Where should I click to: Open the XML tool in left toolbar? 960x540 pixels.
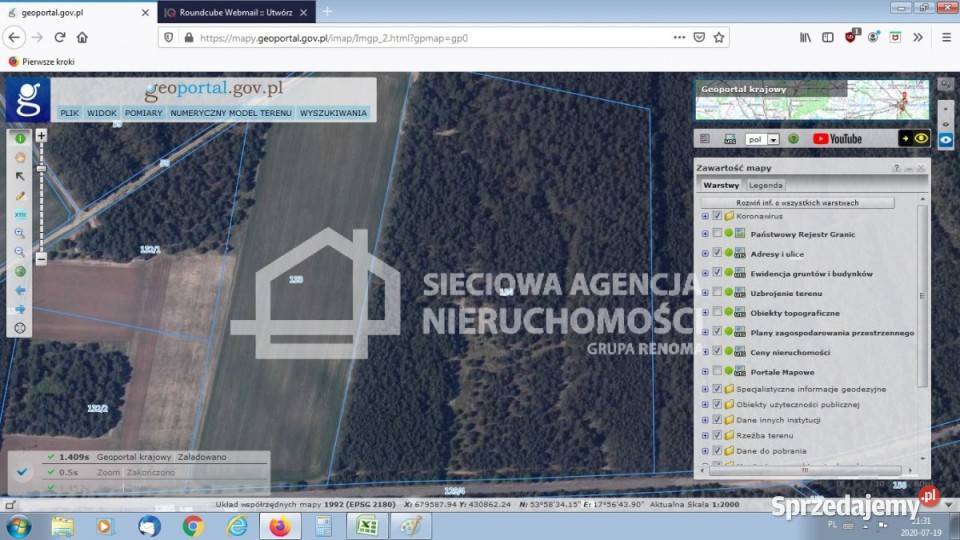pos(20,215)
